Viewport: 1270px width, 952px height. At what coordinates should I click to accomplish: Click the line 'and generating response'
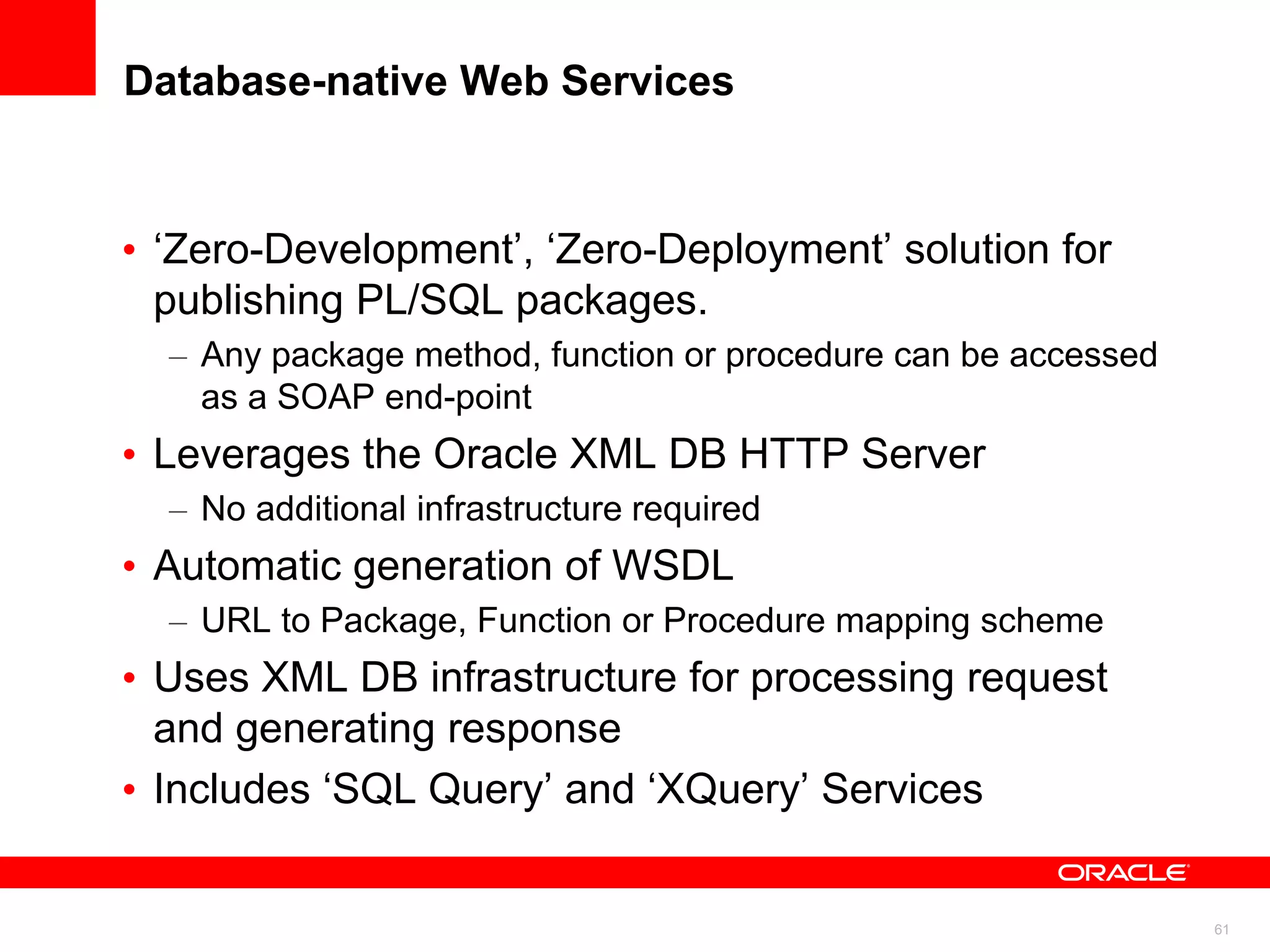pos(388,729)
